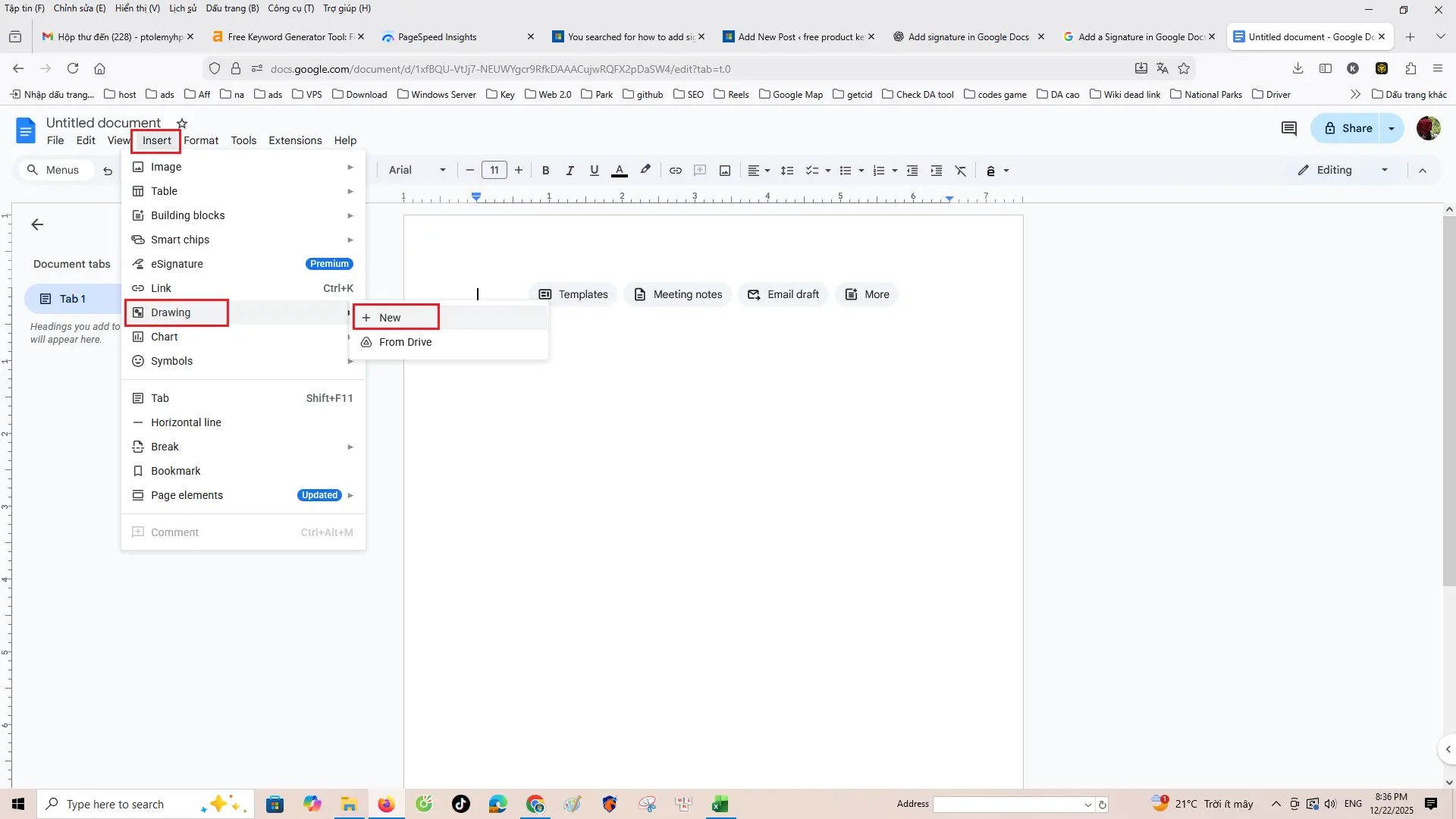Click the font size input box

coord(494,171)
